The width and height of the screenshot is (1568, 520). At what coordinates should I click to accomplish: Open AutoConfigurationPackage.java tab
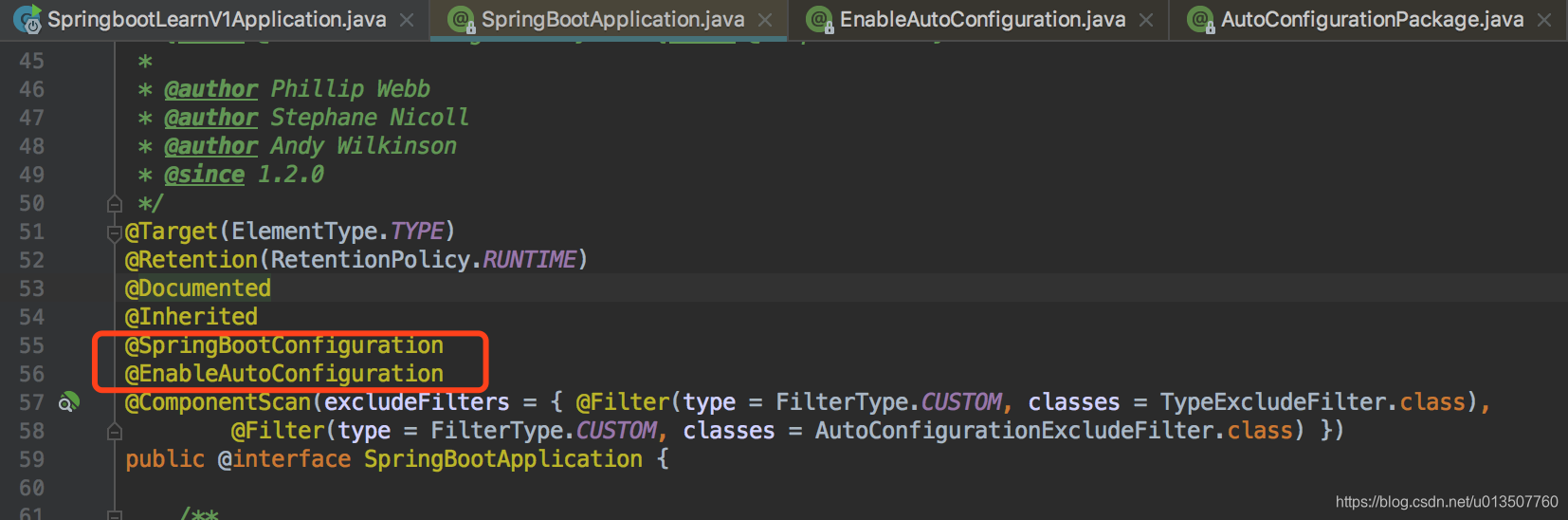coord(1372,19)
